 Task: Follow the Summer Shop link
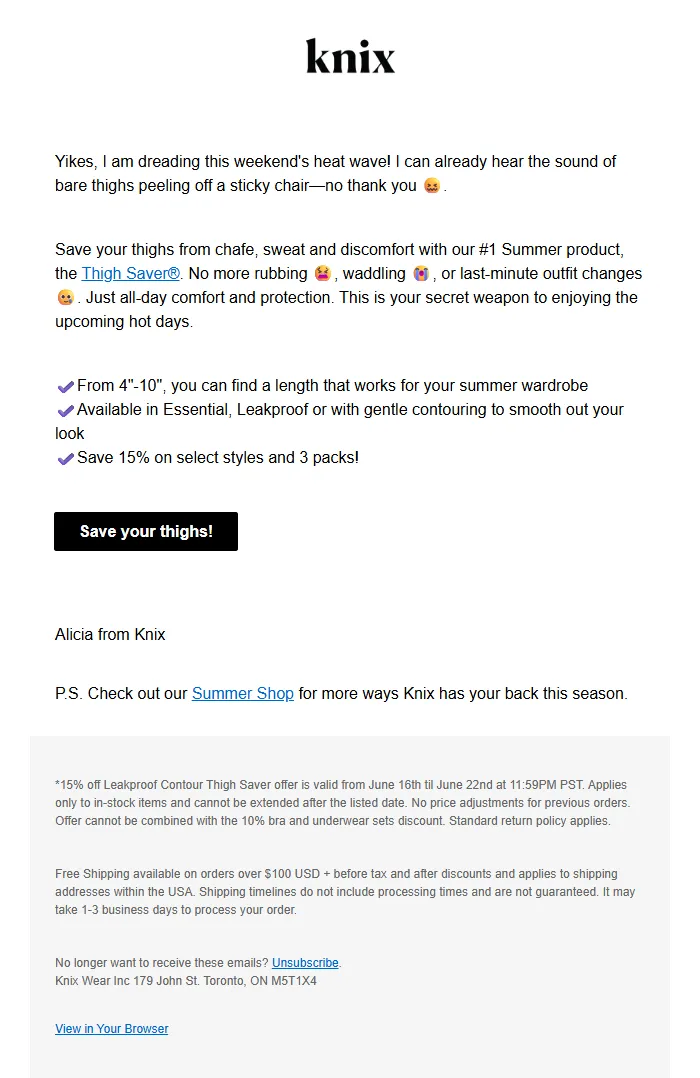point(243,693)
